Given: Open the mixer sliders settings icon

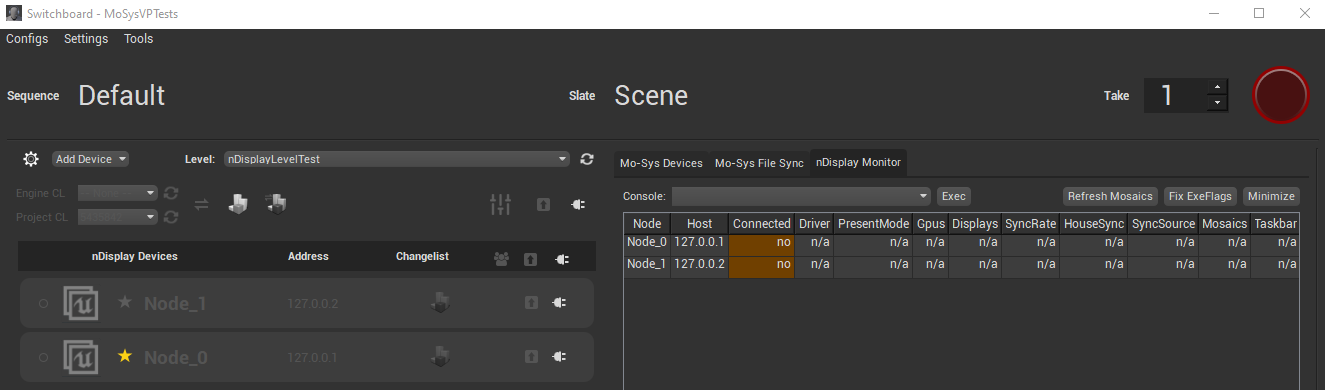Looking at the screenshot, I should coord(500,204).
